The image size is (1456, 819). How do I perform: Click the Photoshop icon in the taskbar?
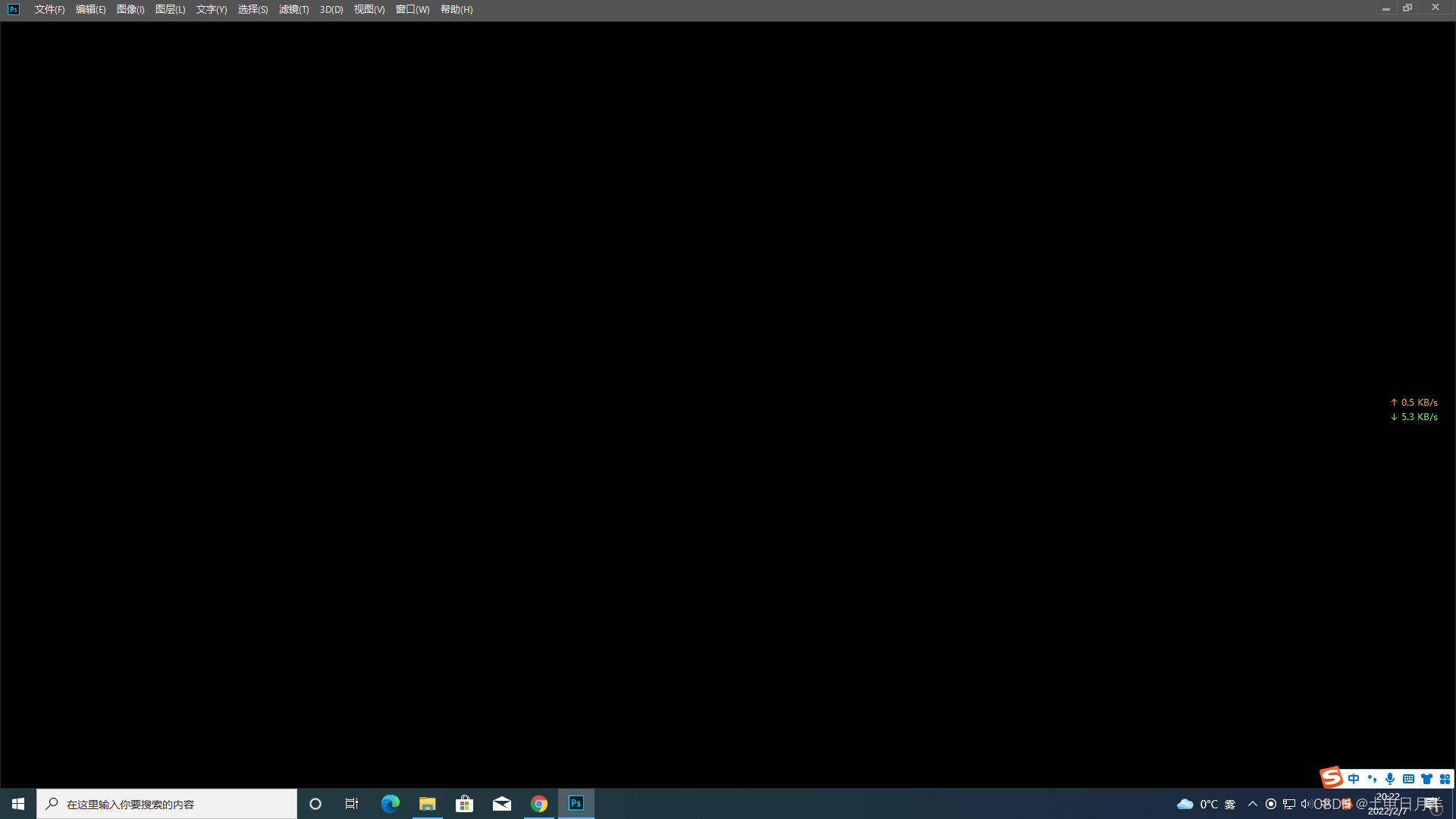coord(576,804)
